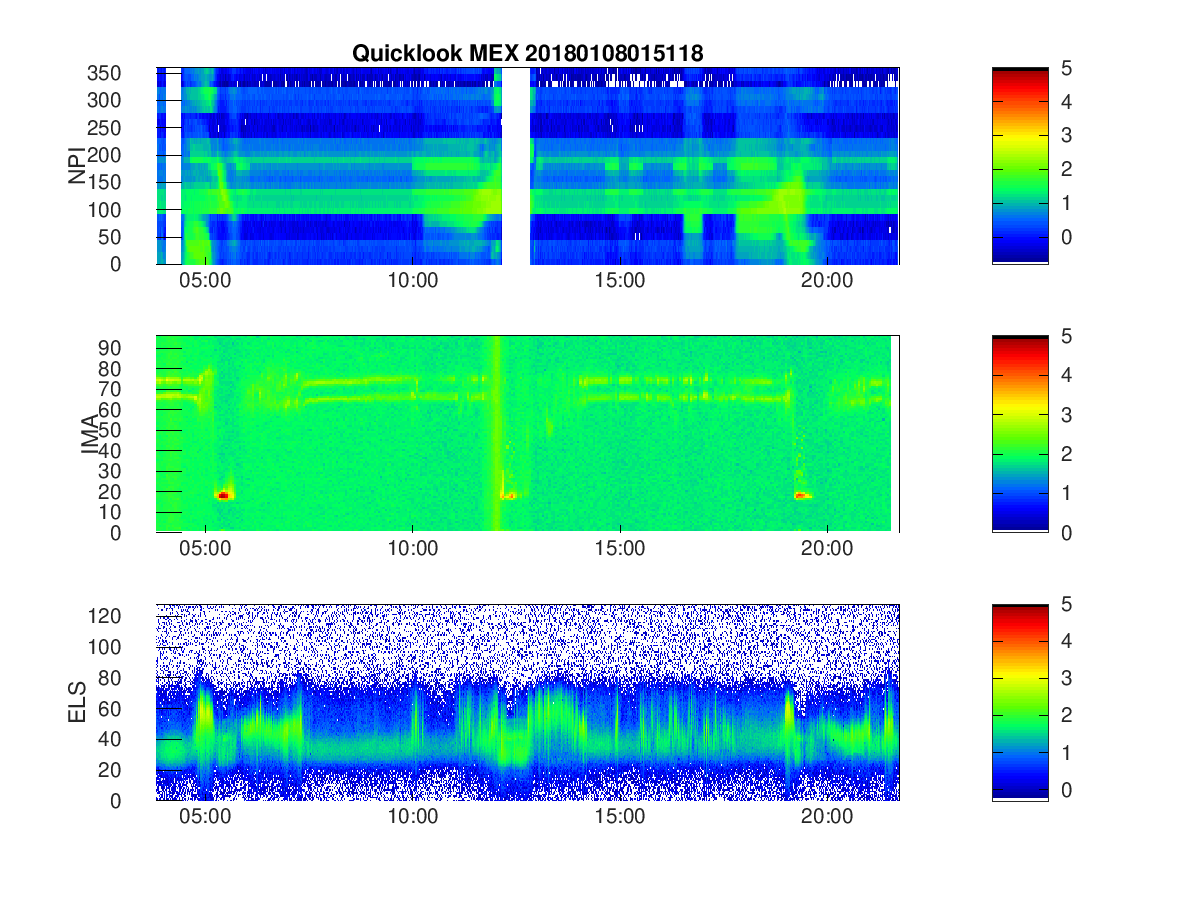Click the IMA panel colorbar
The height and width of the screenshot is (900, 1200).
[1020, 434]
